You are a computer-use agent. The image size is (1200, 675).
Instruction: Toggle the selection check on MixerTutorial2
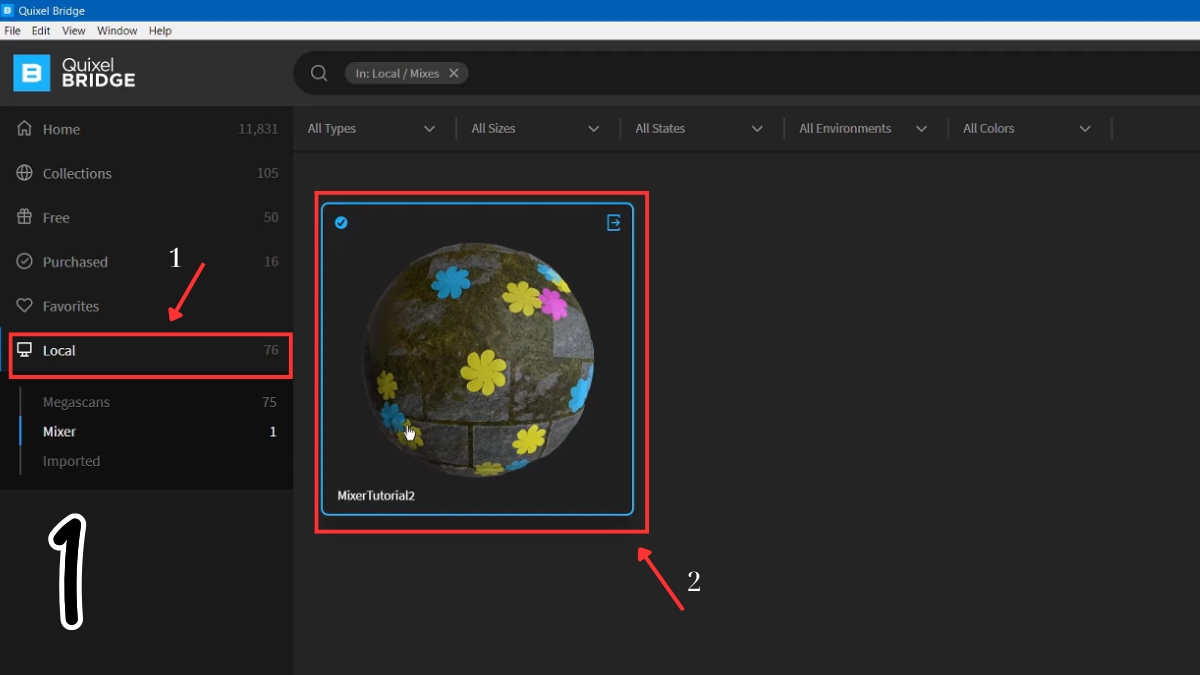click(341, 222)
